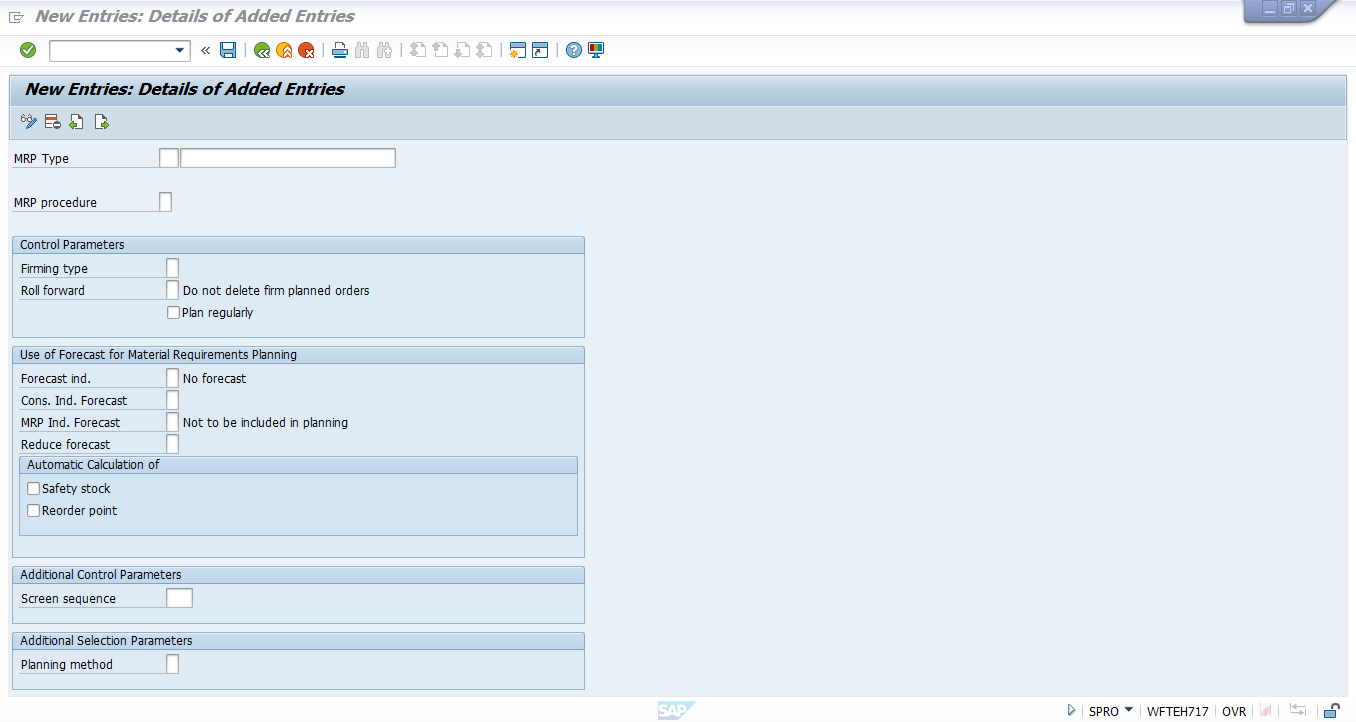The width and height of the screenshot is (1356, 722).
Task: Click the green Enter checkmark icon
Action: [28, 50]
